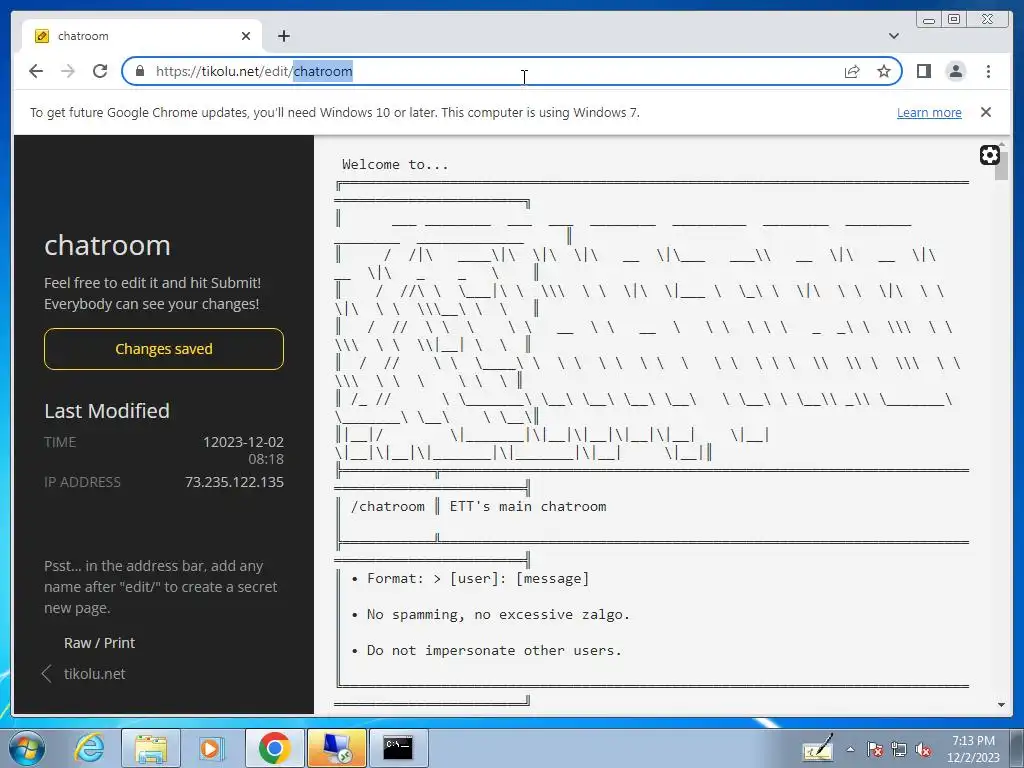Viewport: 1024px width, 768px height.
Task: Click the Changes saved button
Action: (164, 349)
